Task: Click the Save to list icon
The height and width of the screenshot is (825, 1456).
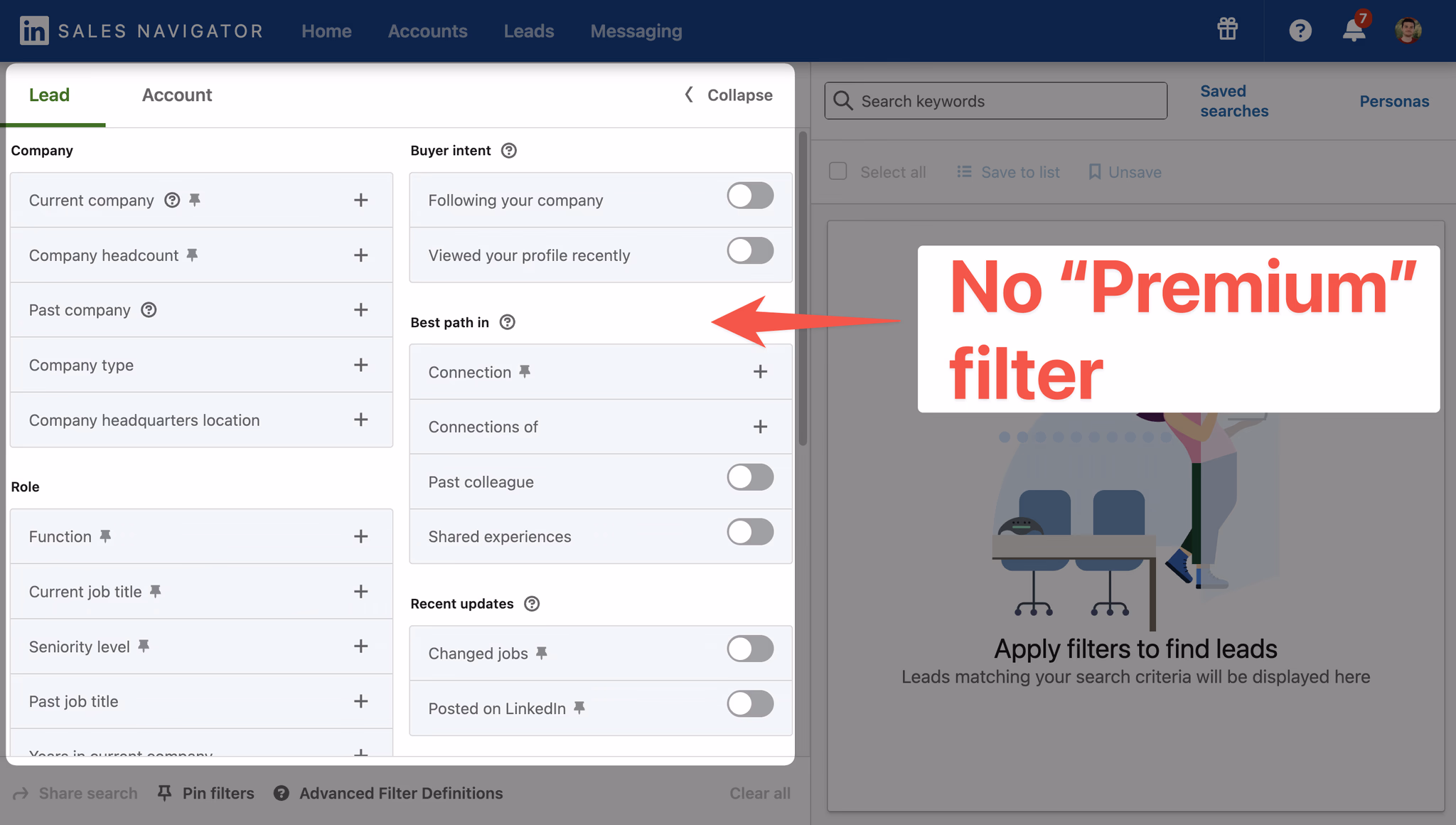Action: tap(964, 171)
